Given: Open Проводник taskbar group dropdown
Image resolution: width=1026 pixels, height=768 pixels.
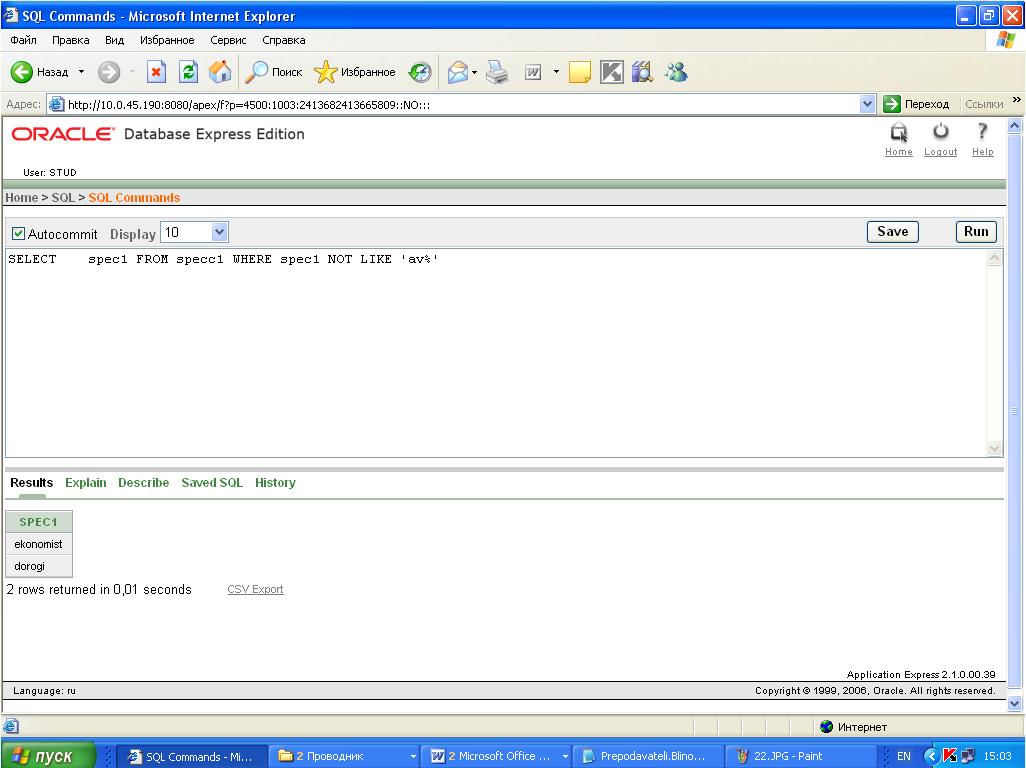Looking at the screenshot, I should [413, 756].
